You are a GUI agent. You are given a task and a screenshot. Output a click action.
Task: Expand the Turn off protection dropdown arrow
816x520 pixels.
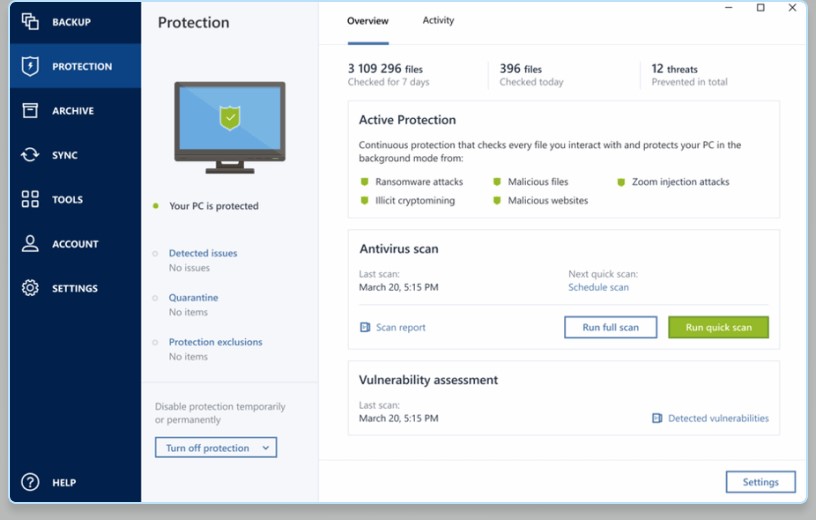[x=265, y=448]
